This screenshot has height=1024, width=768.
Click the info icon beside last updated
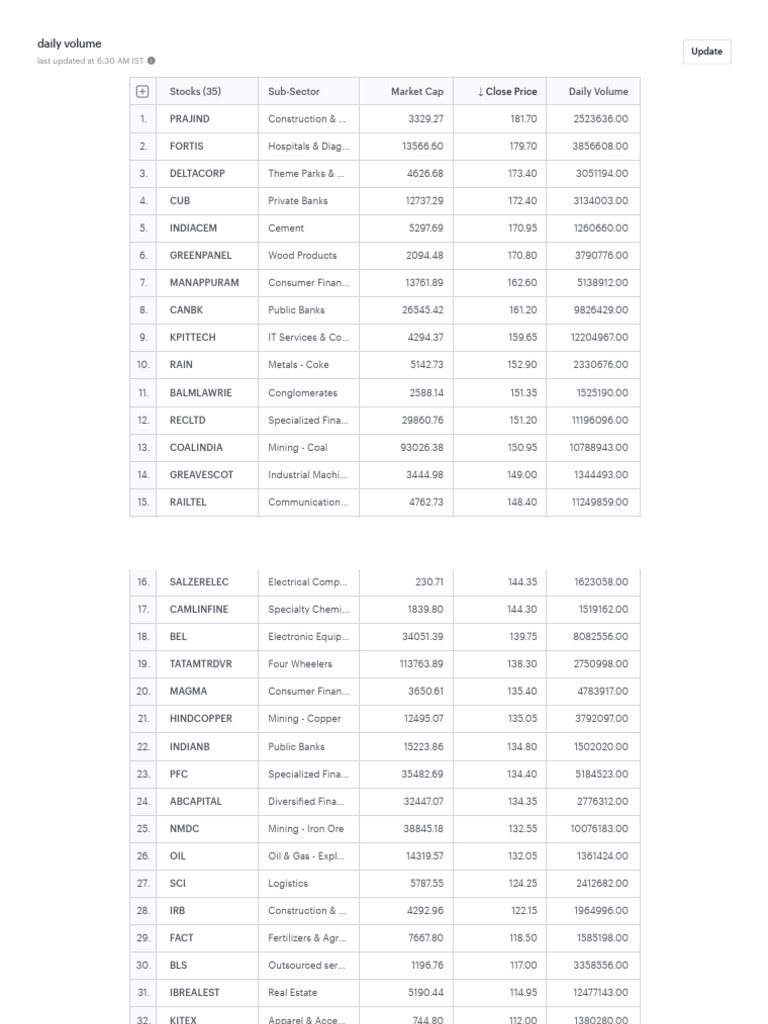point(152,61)
